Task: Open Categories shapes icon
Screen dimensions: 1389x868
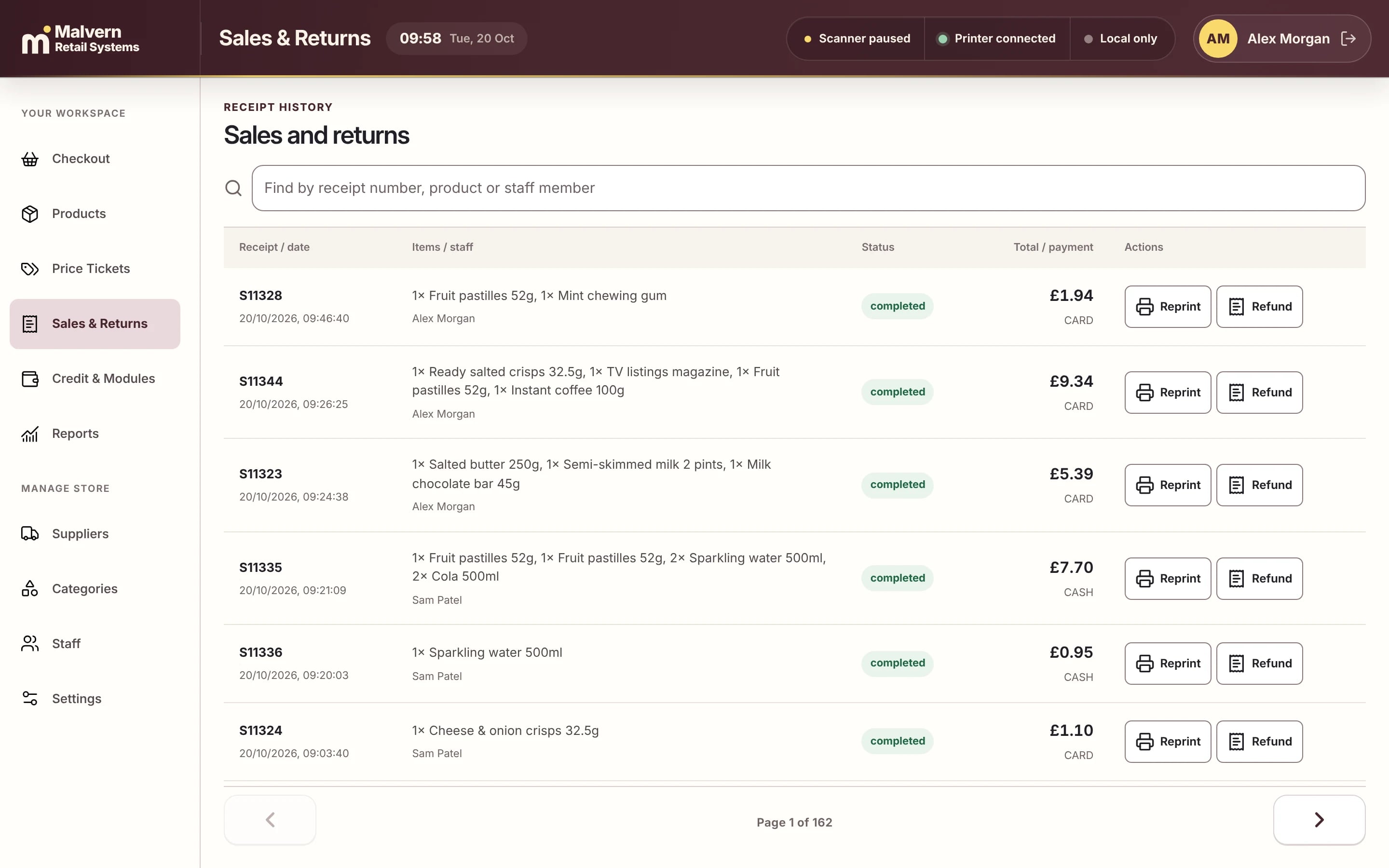Action: [30, 589]
